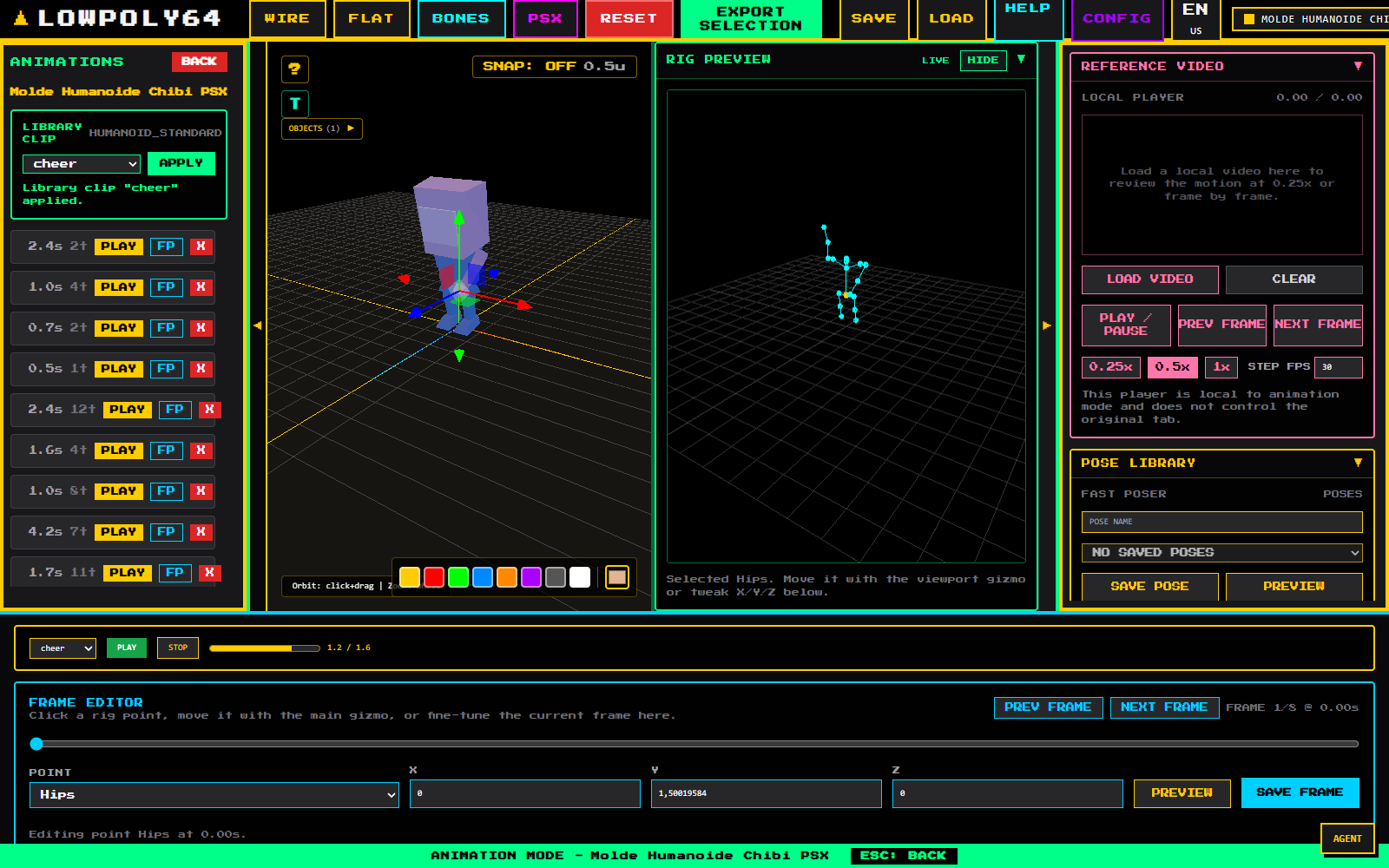
Task: Collapse the Reference Video panel
Action: 1358,66
